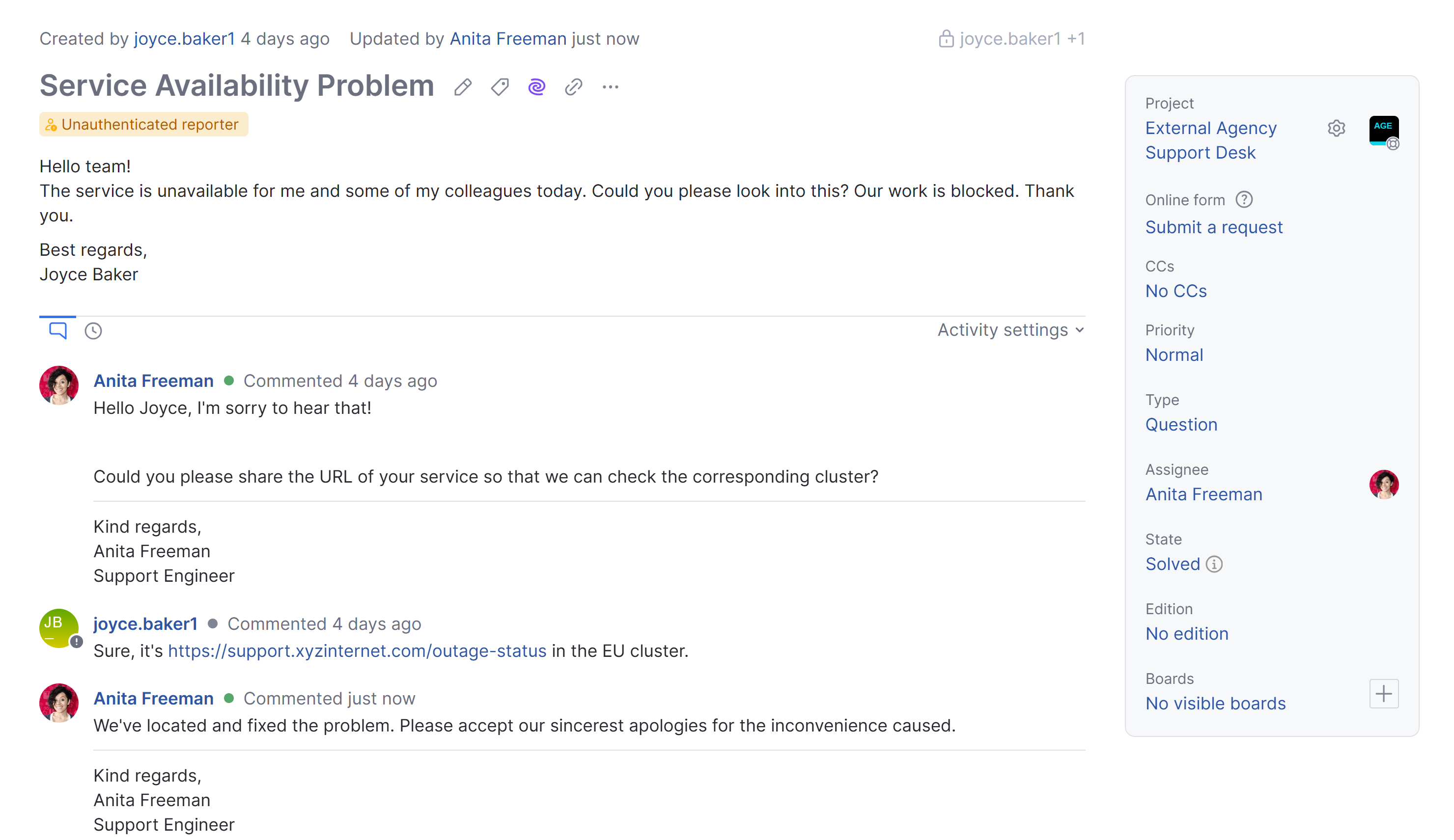Open the question mark help beside Online form
Viewport: 1454px width, 840px height.
pyautogui.click(x=1245, y=199)
